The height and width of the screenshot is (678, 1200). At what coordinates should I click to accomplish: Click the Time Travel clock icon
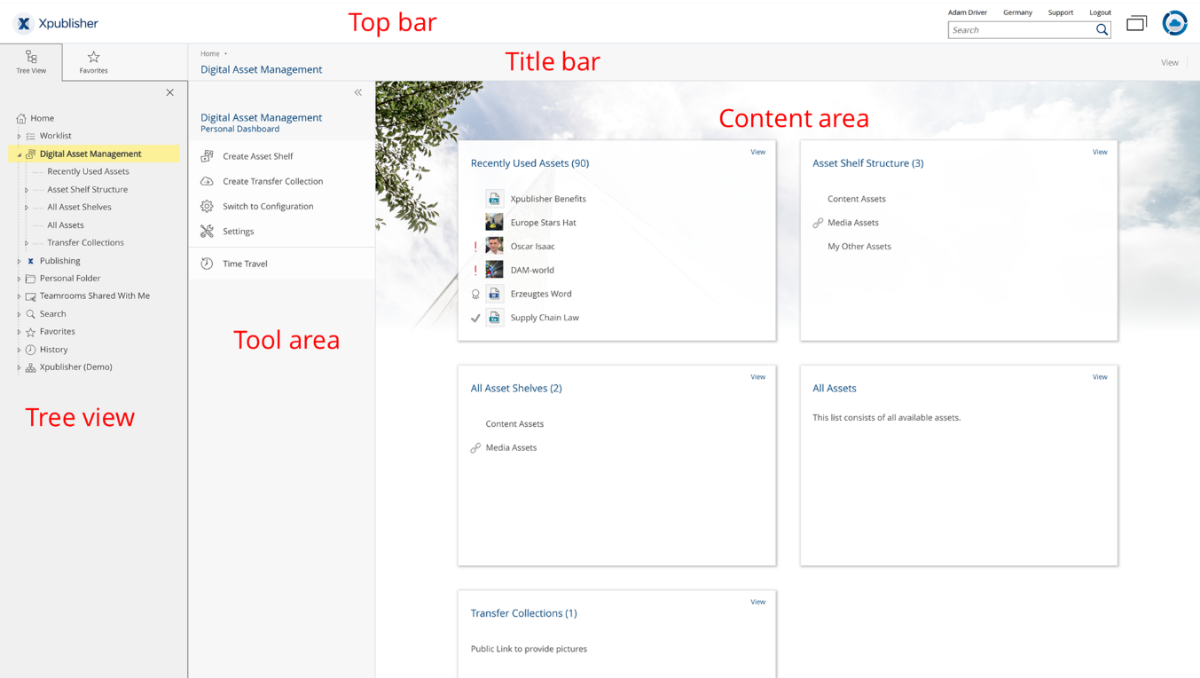click(207, 264)
